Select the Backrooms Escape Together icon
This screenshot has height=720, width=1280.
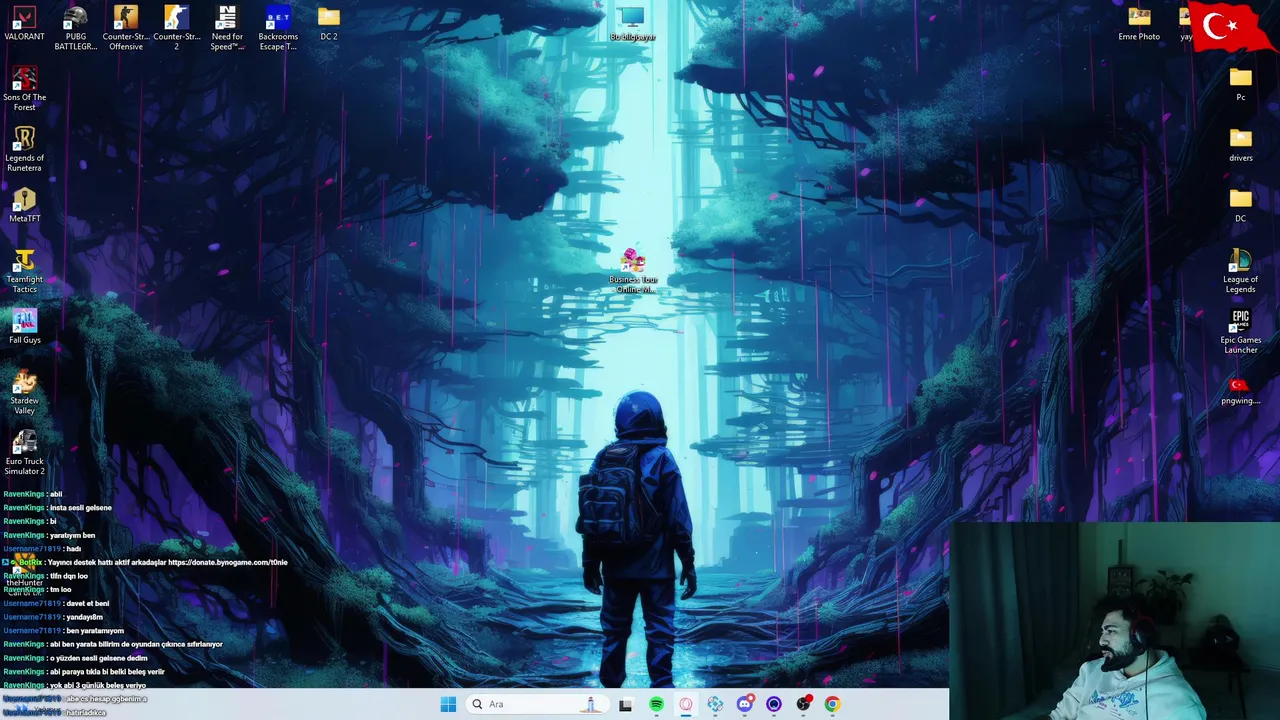(278, 28)
